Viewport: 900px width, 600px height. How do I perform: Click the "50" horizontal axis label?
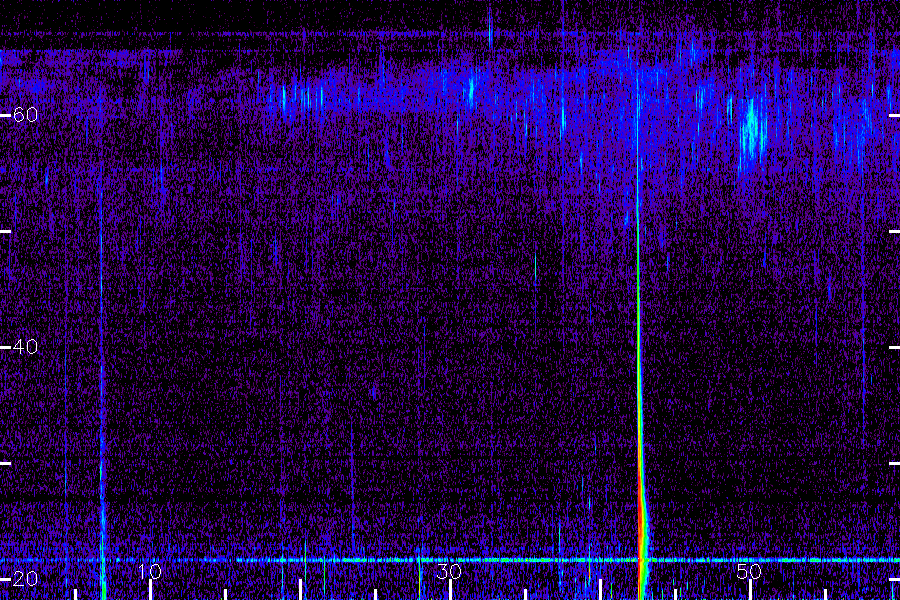click(749, 572)
